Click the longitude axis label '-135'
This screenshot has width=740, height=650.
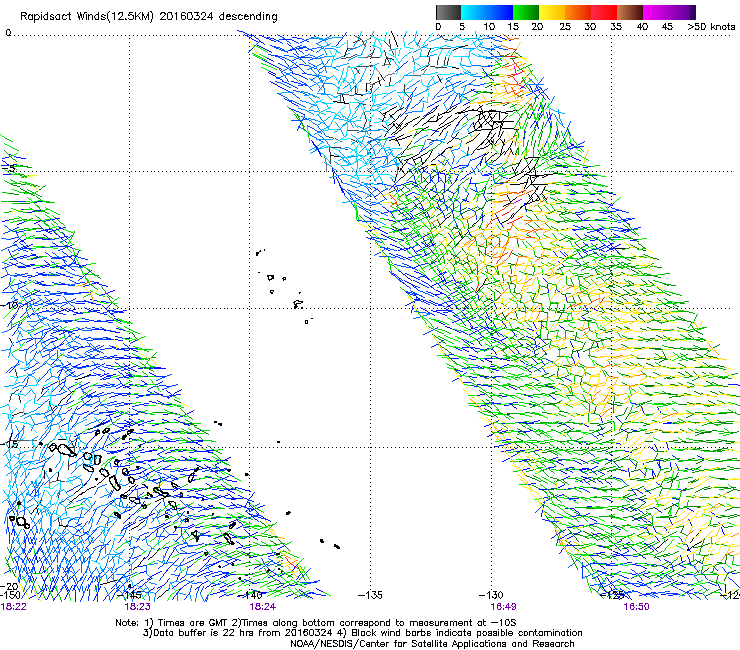(370, 595)
